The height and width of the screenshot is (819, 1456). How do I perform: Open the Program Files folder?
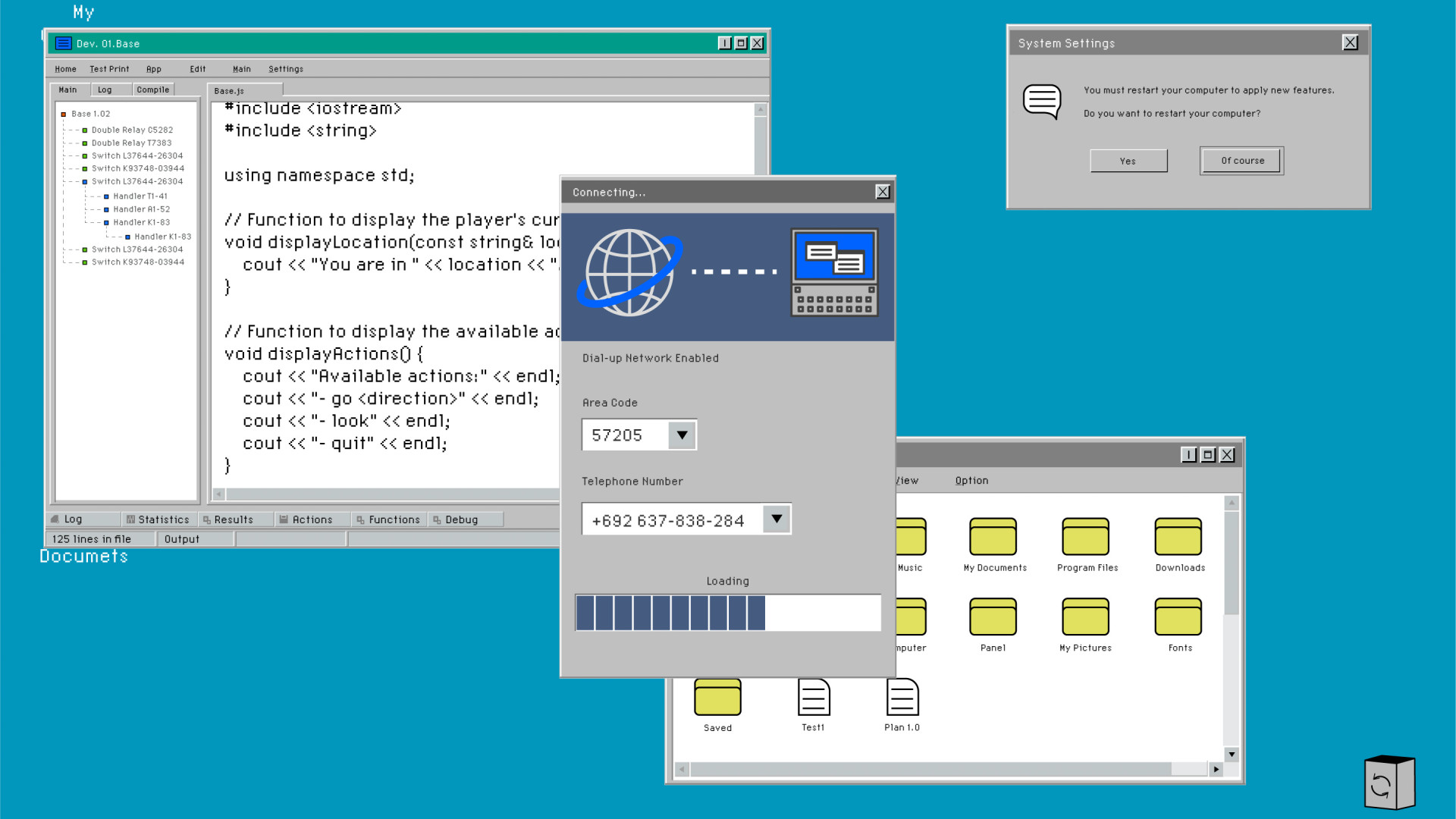[x=1085, y=537]
